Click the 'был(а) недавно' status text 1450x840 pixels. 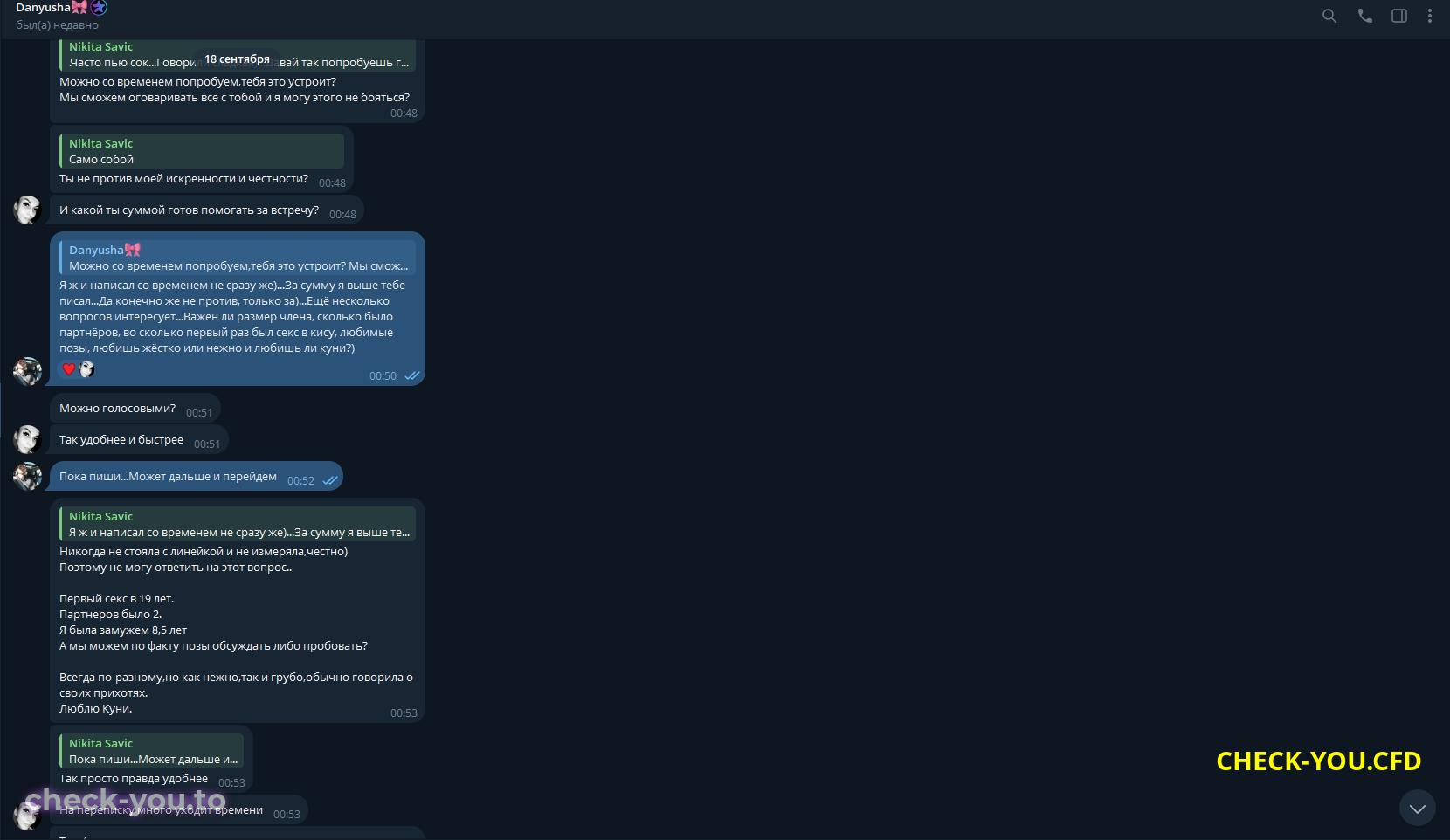click(57, 25)
